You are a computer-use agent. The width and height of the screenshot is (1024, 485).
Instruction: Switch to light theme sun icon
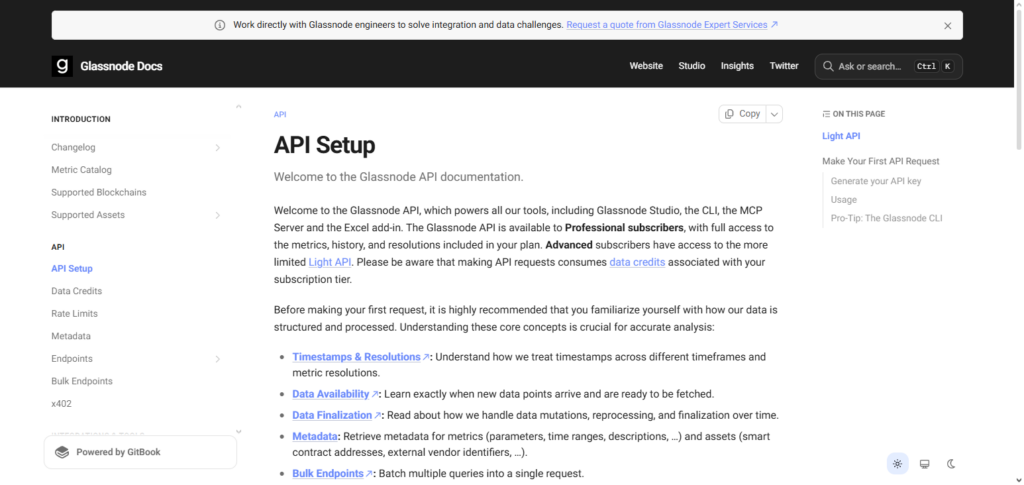point(897,464)
